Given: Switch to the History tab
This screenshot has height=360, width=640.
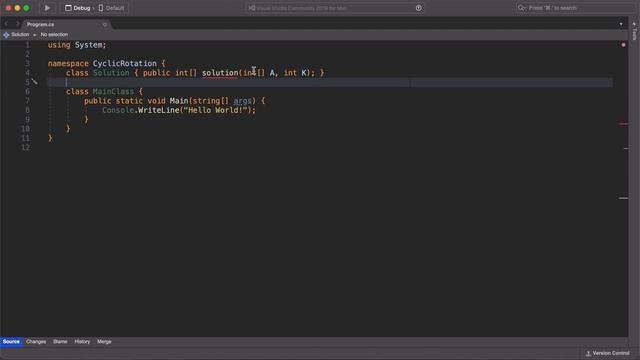Looking at the screenshot, I should (82, 342).
